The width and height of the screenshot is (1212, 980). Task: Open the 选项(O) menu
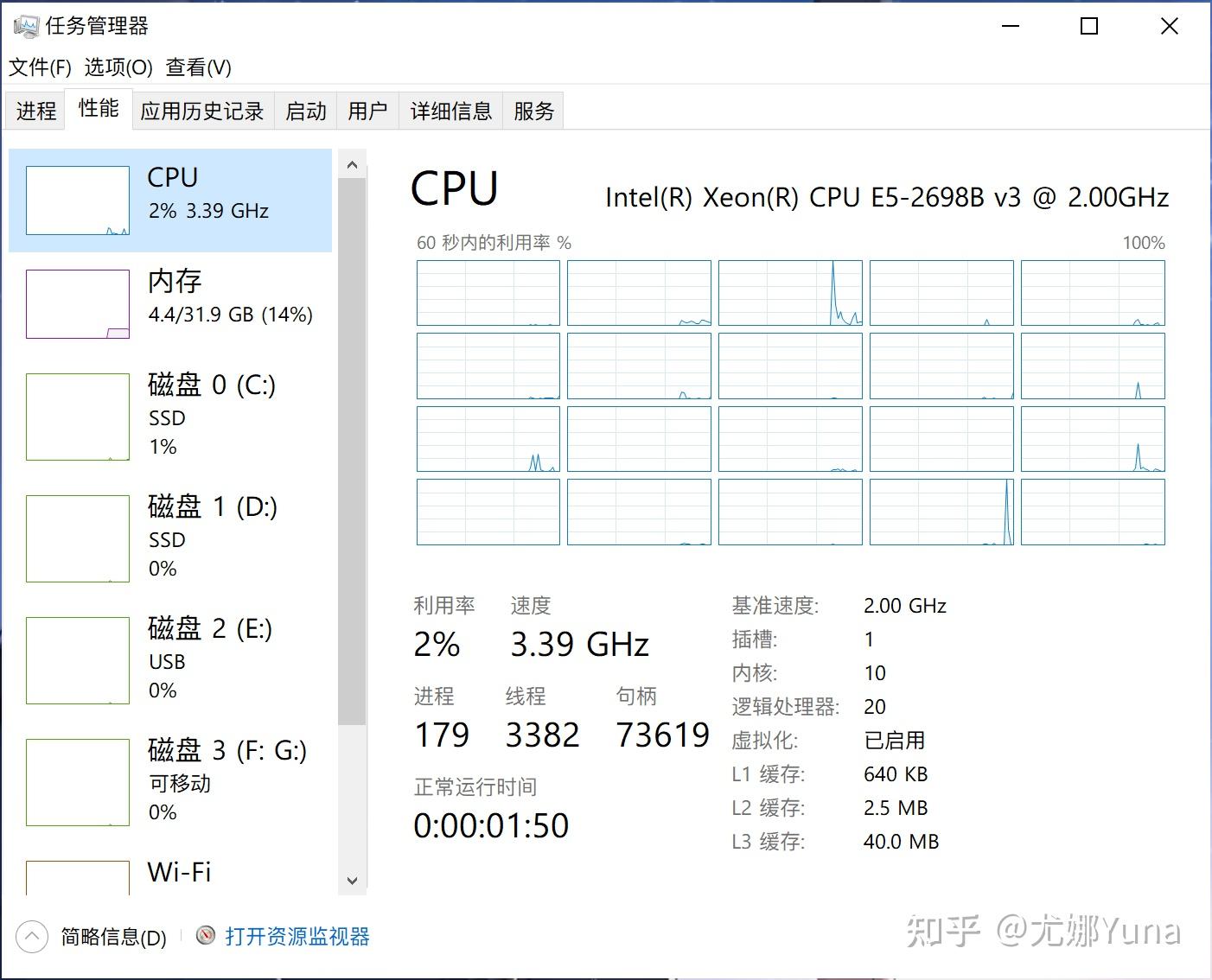coord(118,67)
